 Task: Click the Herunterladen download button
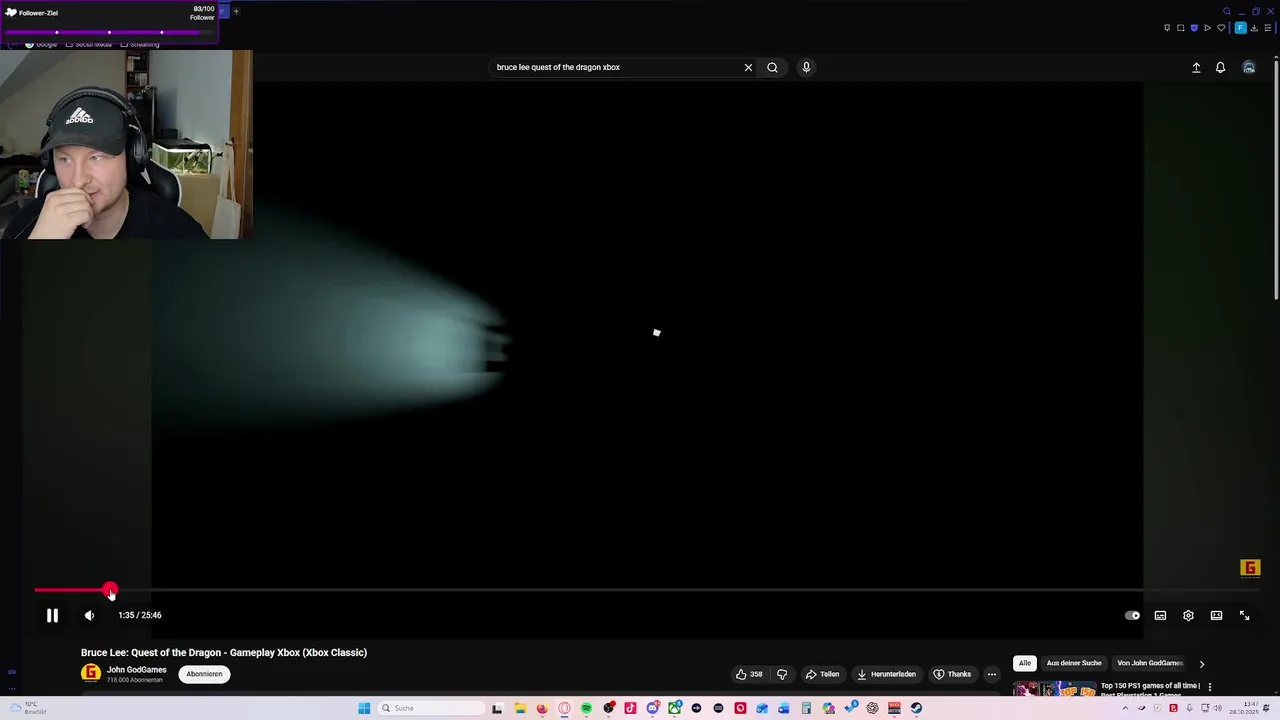(886, 674)
